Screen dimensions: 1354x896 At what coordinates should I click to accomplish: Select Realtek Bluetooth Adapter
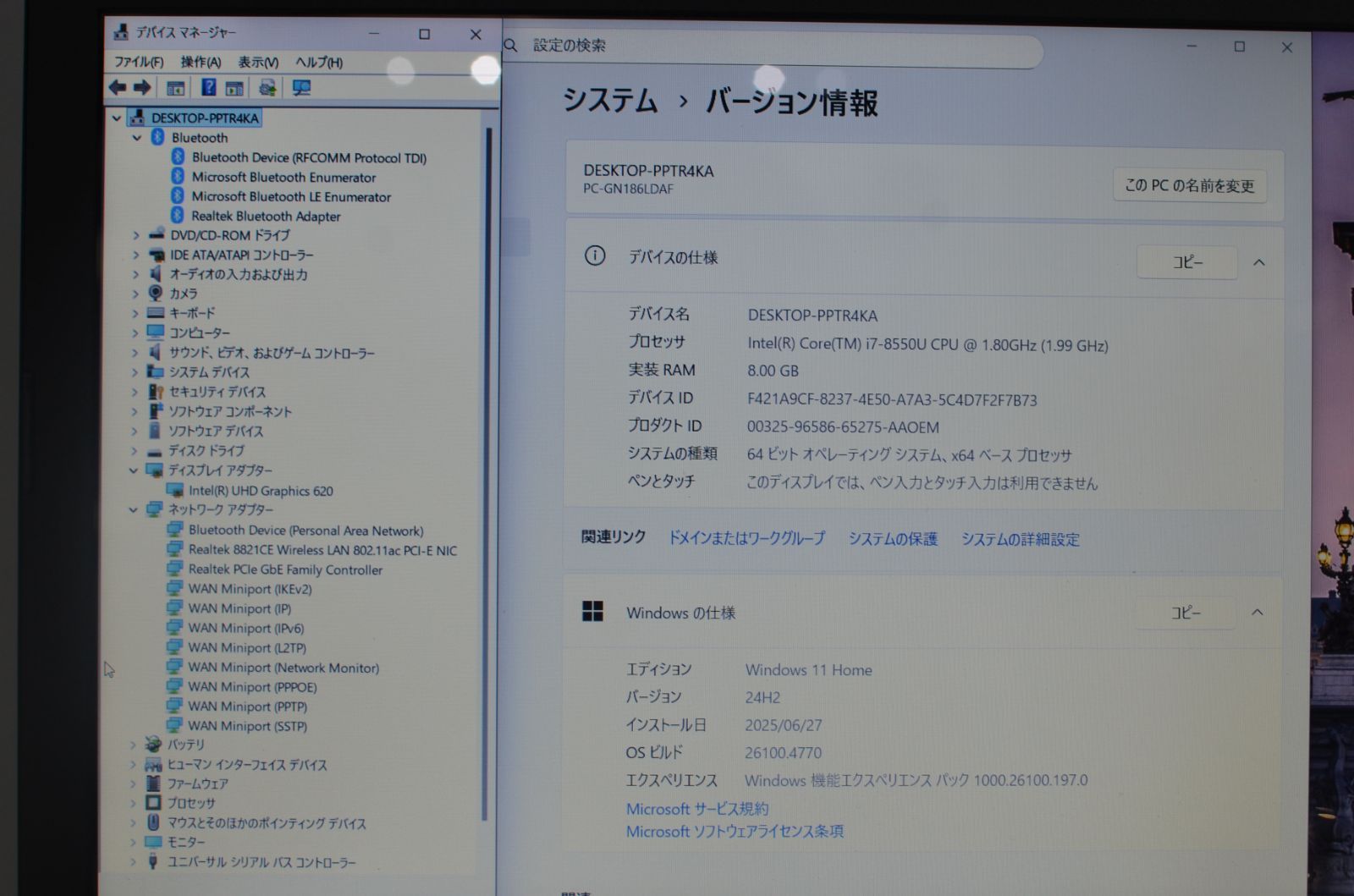266,217
